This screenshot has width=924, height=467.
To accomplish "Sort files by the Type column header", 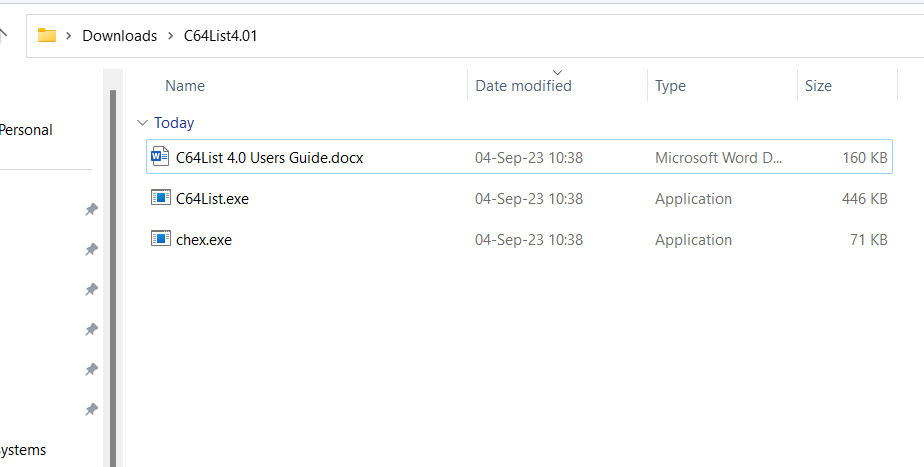I will 670,86.
